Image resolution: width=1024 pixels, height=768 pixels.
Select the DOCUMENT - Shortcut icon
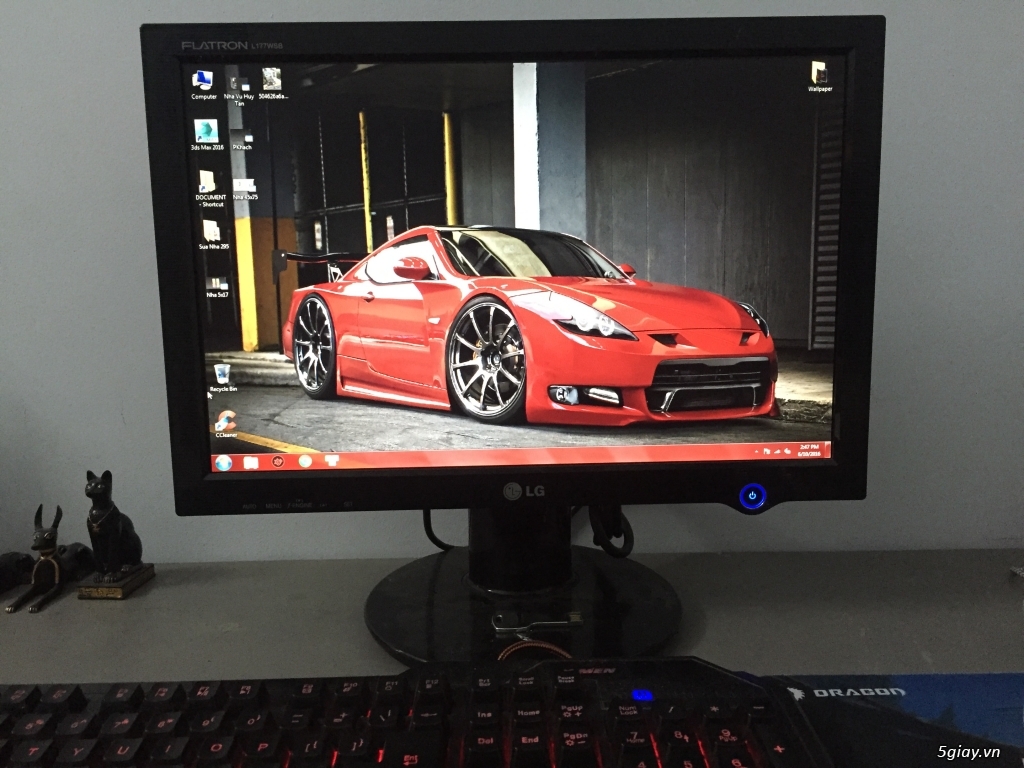tap(208, 182)
